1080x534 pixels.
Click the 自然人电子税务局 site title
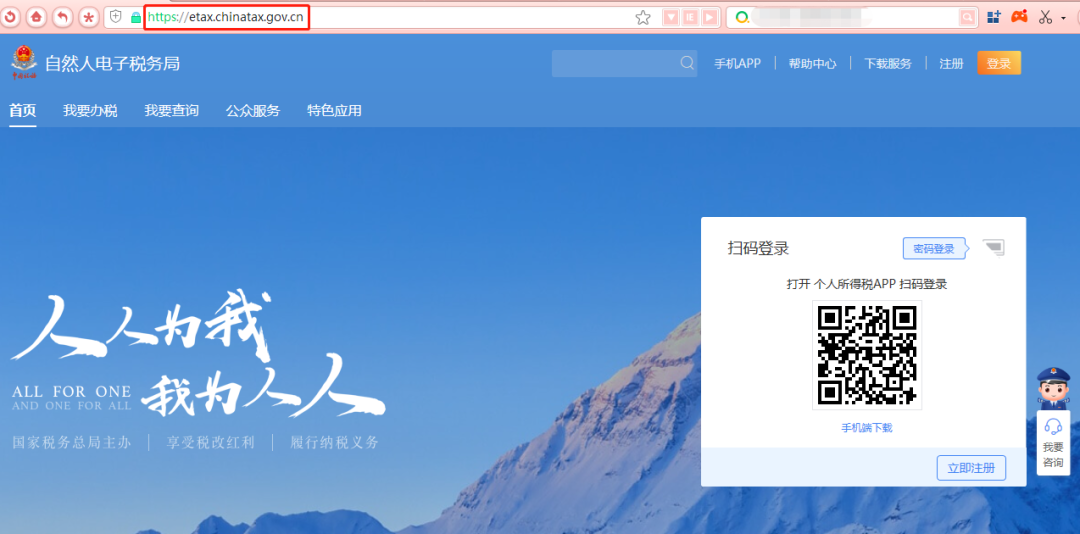(112, 64)
